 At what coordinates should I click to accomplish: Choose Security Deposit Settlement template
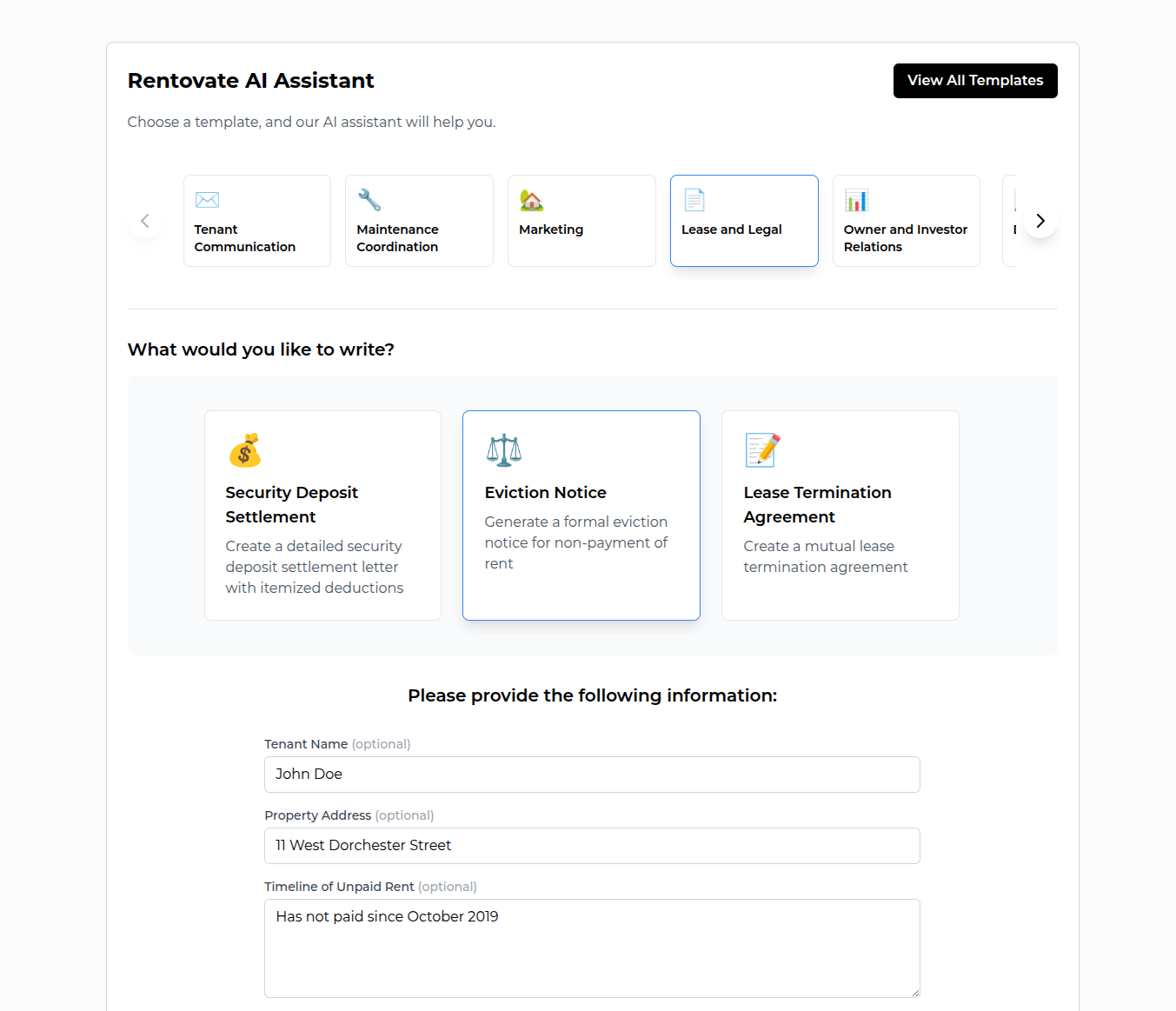click(x=322, y=515)
